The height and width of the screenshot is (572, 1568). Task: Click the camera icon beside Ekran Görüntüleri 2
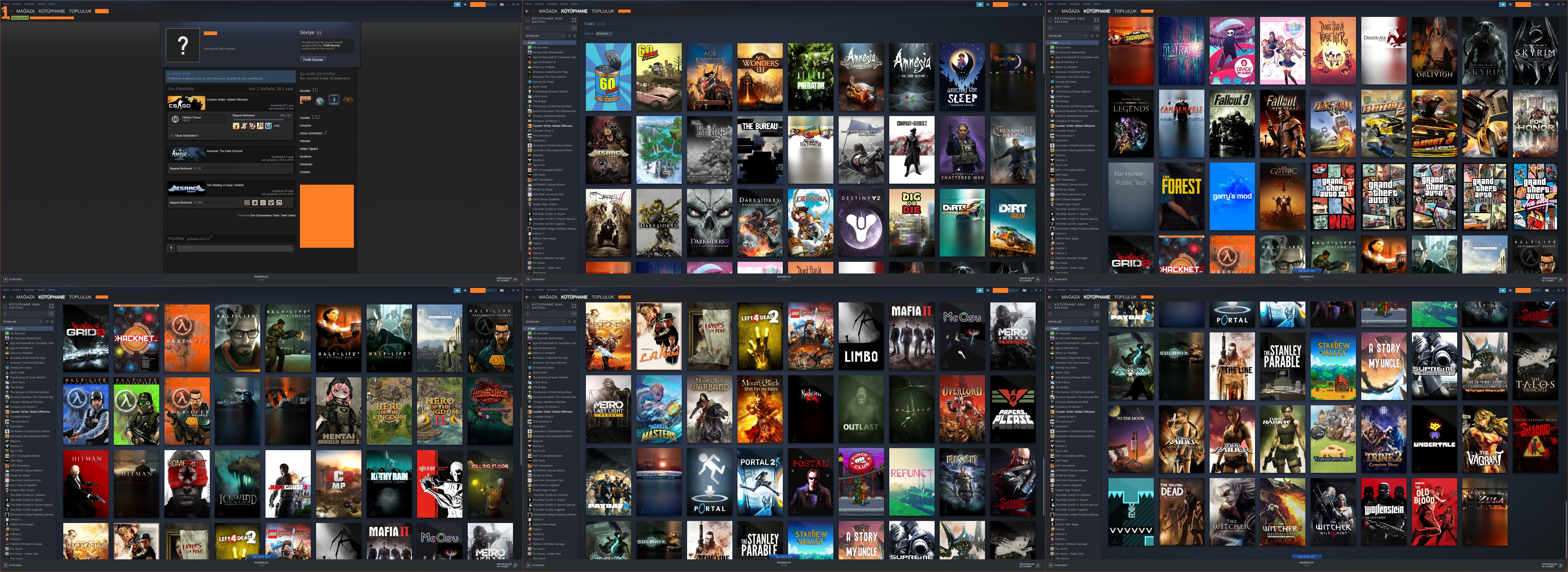(172, 136)
